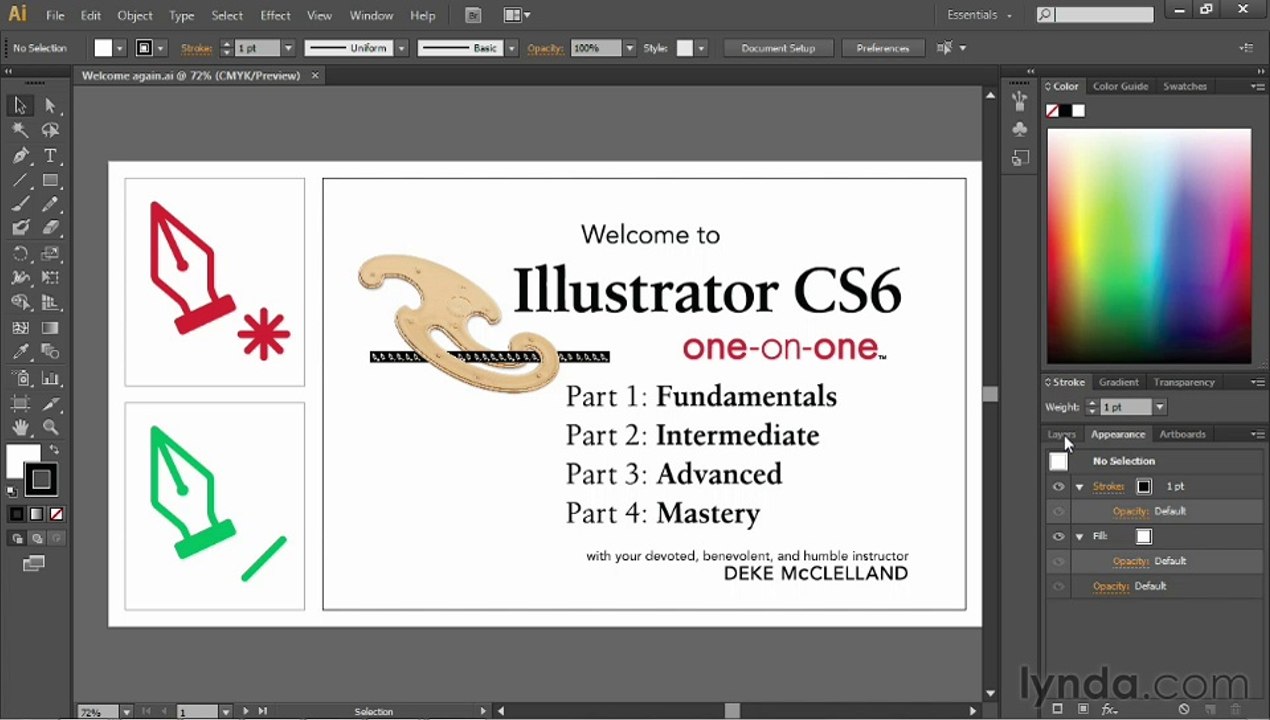
Task: Open the Change Screen Mode button
Action: tap(34, 564)
